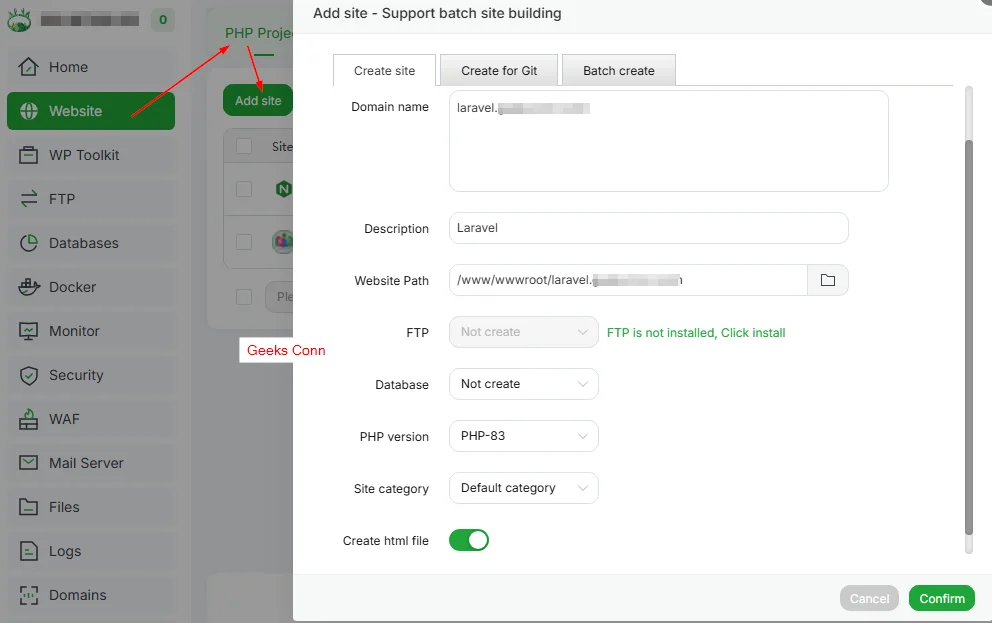Open the Database dropdown
Screen dimensions: 992x623
[x=523, y=384]
